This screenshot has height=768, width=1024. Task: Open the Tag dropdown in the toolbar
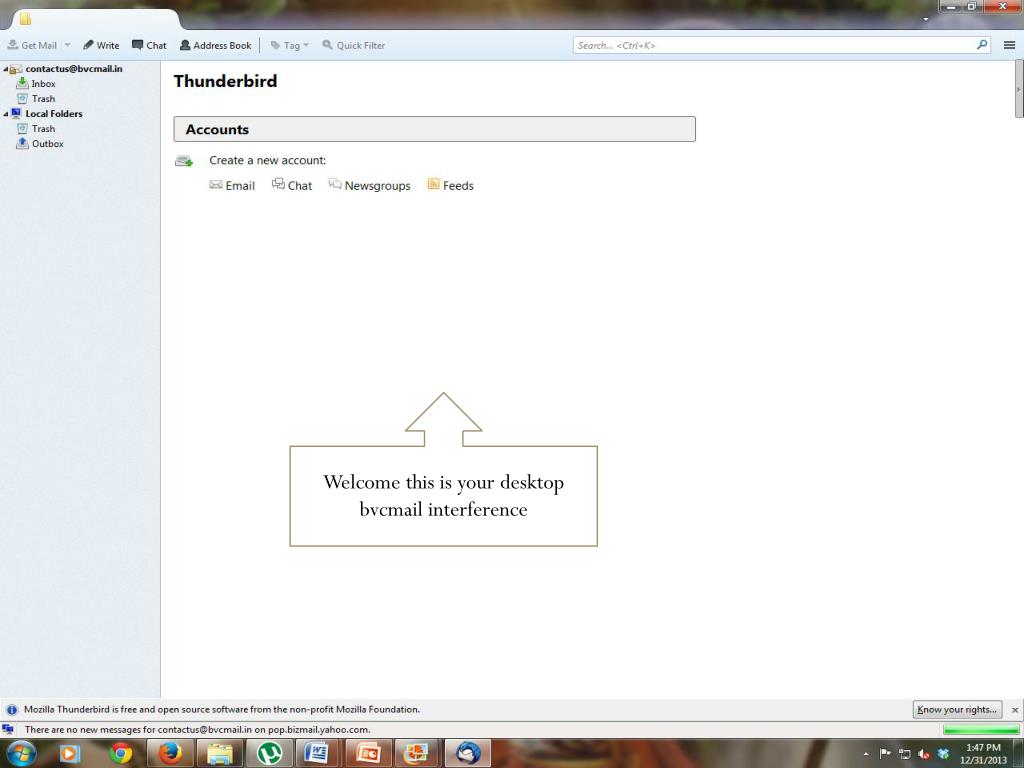pos(289,45)
